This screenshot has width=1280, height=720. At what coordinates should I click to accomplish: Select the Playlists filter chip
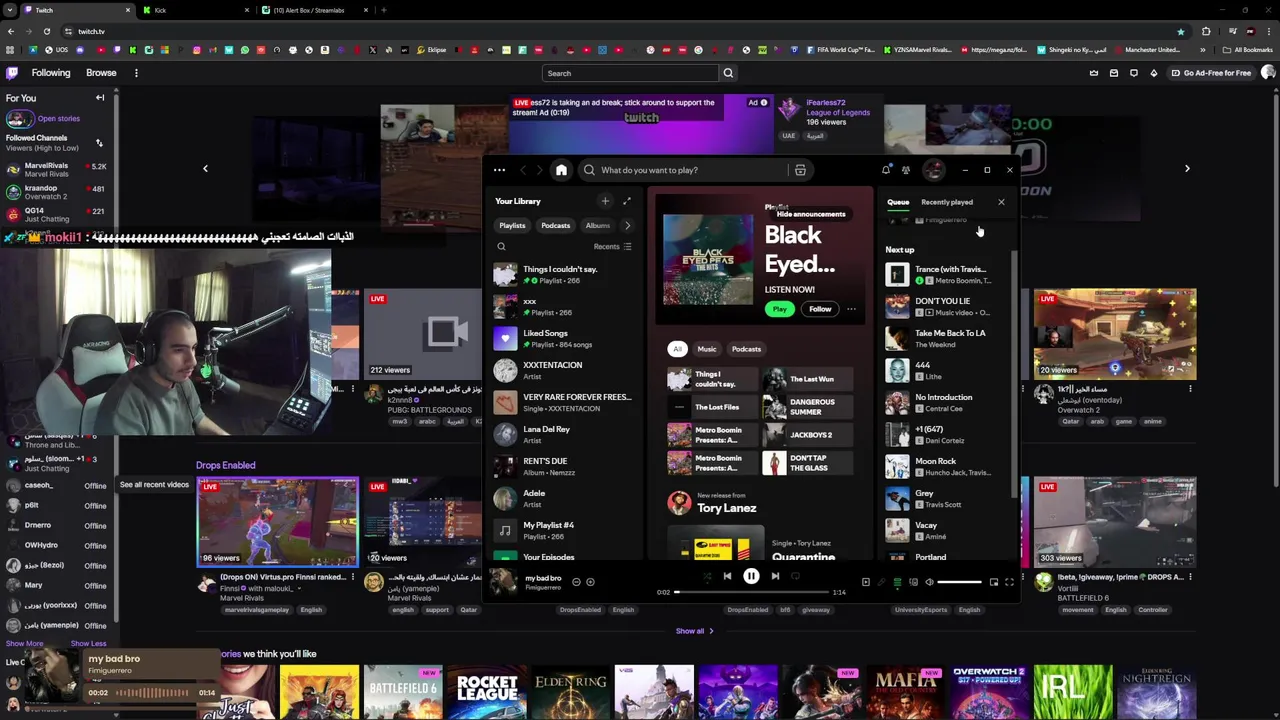tap(512, 226)
